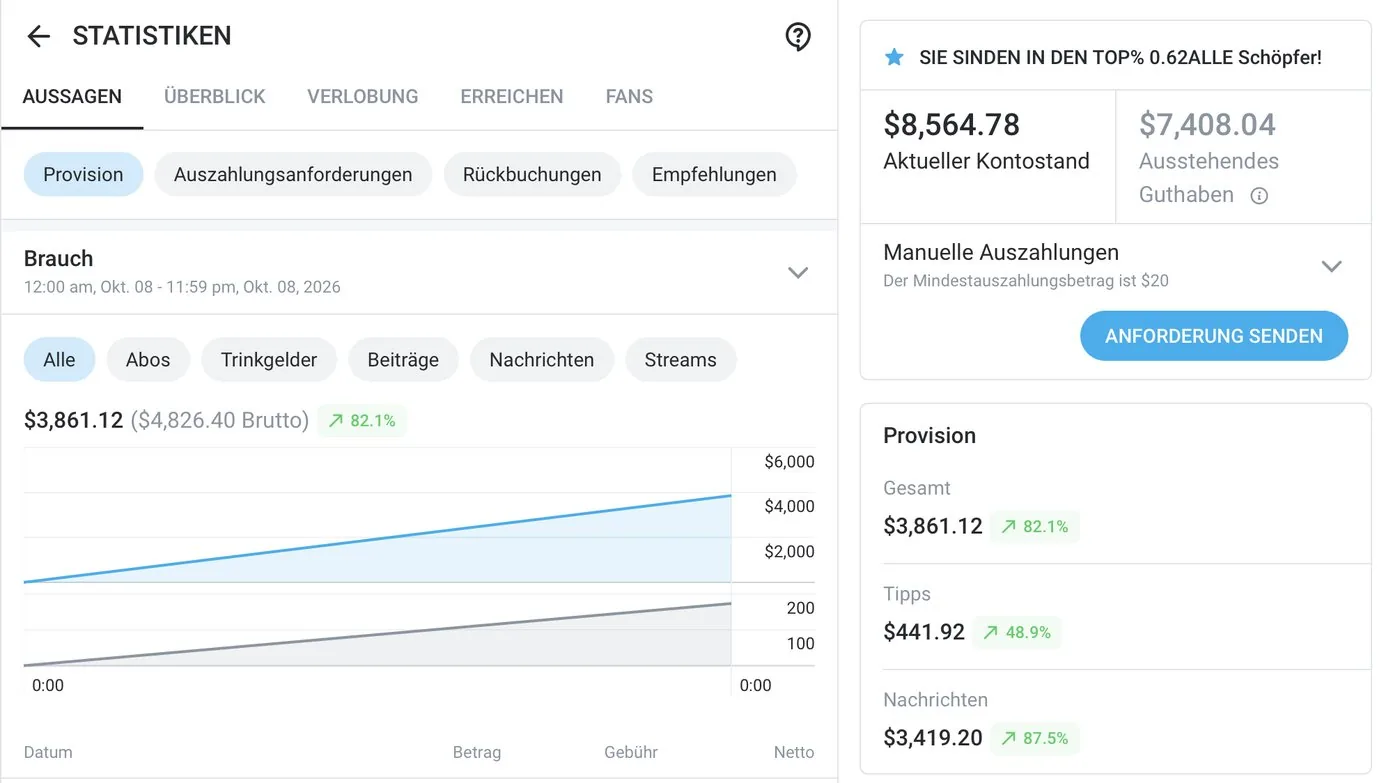
Task: Select the Empfehlungen chip
Action: click(x=714, y=175)
